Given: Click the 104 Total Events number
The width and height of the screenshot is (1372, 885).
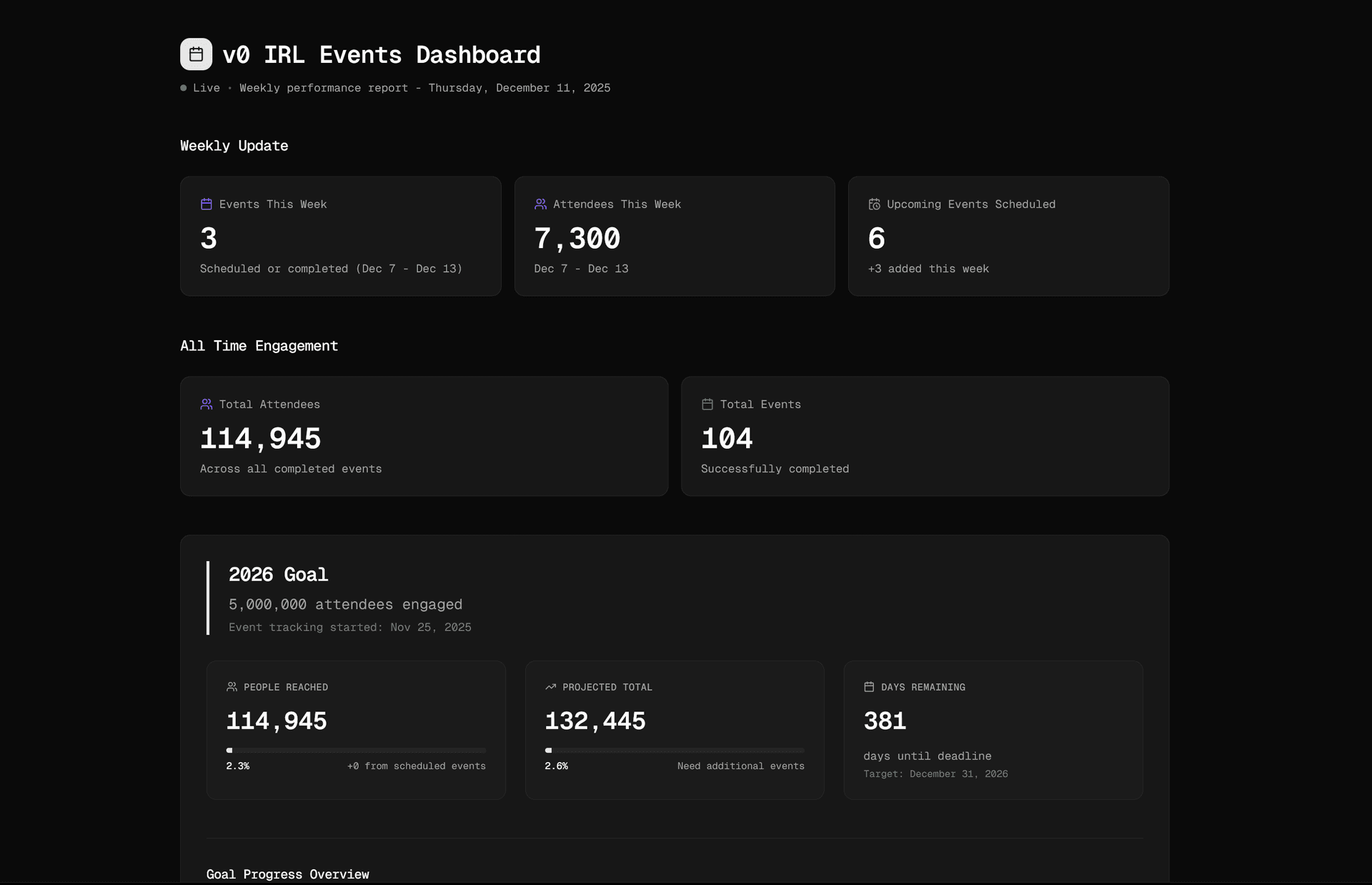Looking at the screenshot, I should pyautogui.click(x=726, y=439).
